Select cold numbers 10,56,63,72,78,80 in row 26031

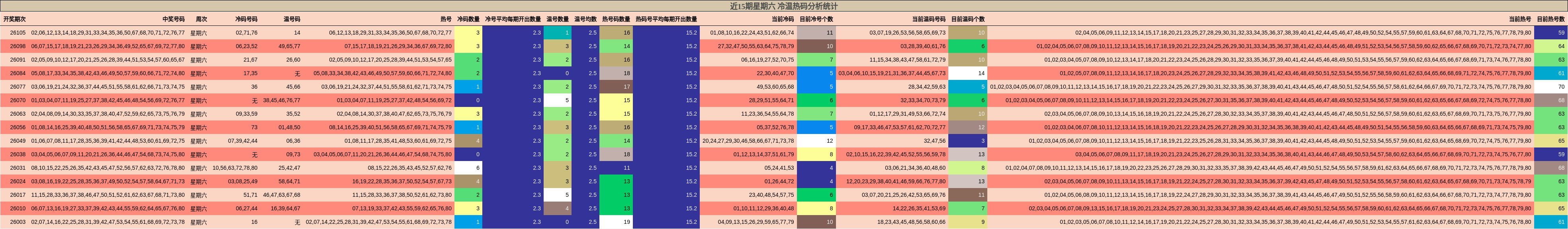tap(235, 168)
